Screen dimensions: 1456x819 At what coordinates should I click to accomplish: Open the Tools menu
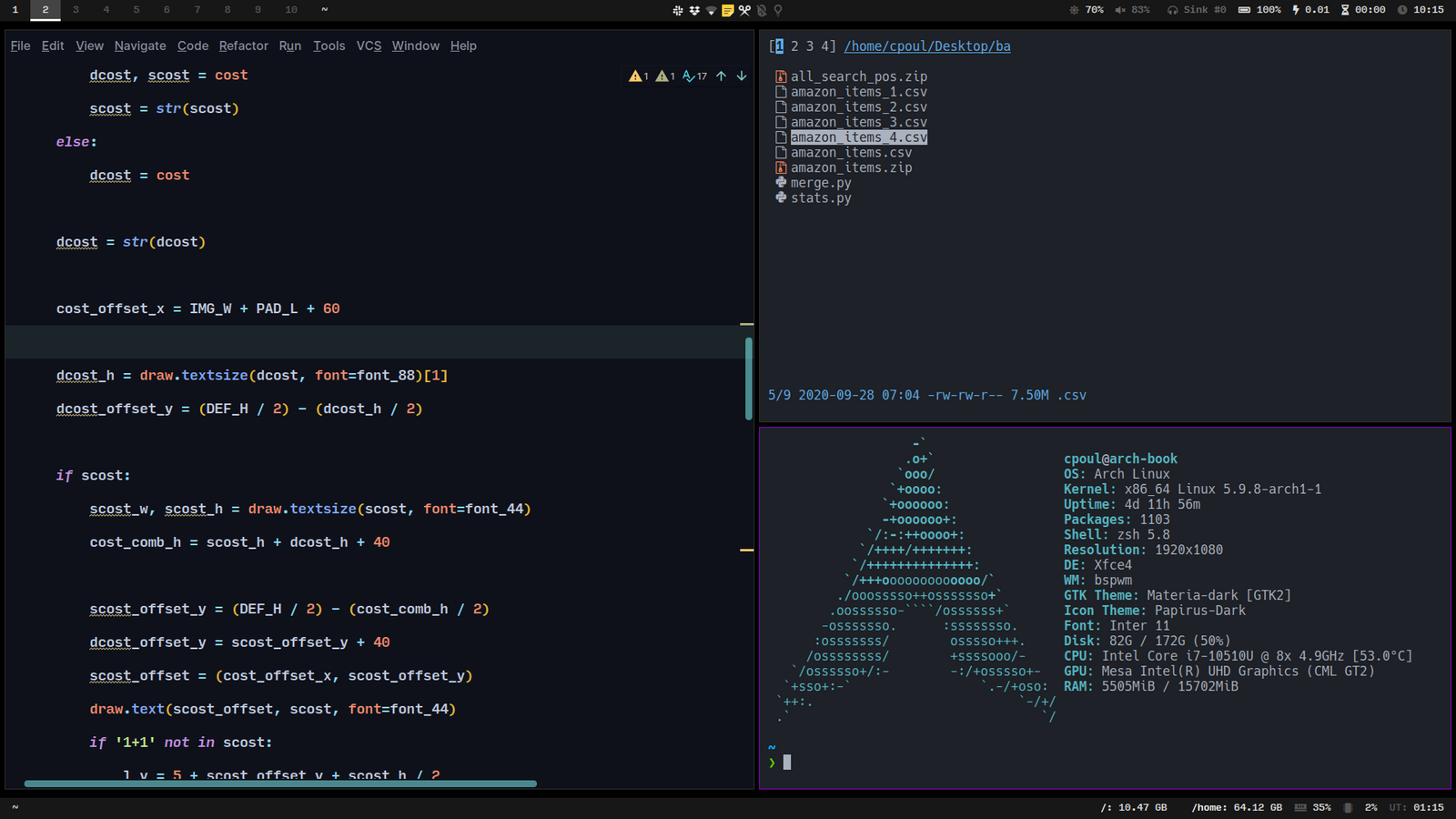point(329,45)
